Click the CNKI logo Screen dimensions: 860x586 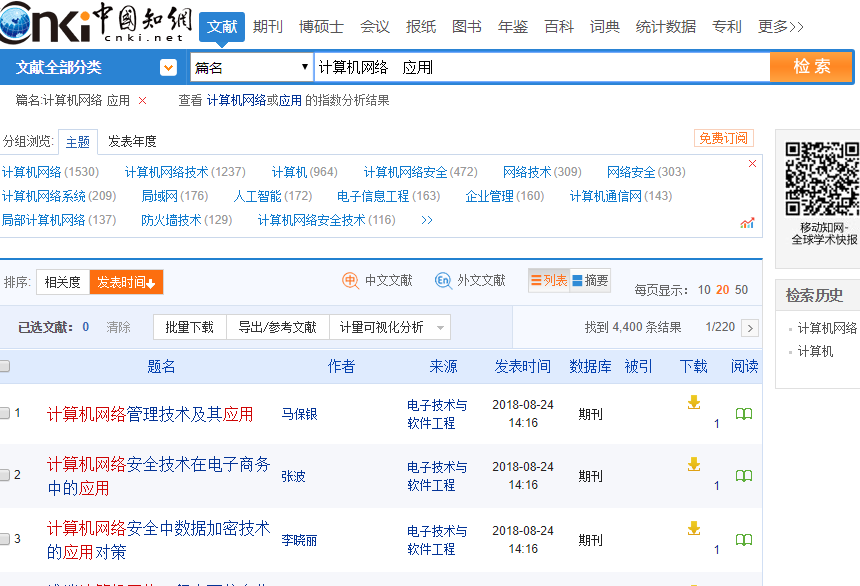[x=96, y=22]
